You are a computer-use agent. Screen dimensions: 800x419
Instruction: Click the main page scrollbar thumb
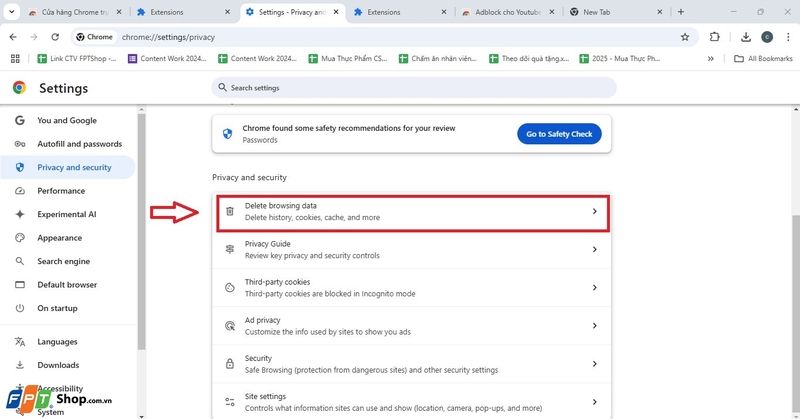coord(796,314)
